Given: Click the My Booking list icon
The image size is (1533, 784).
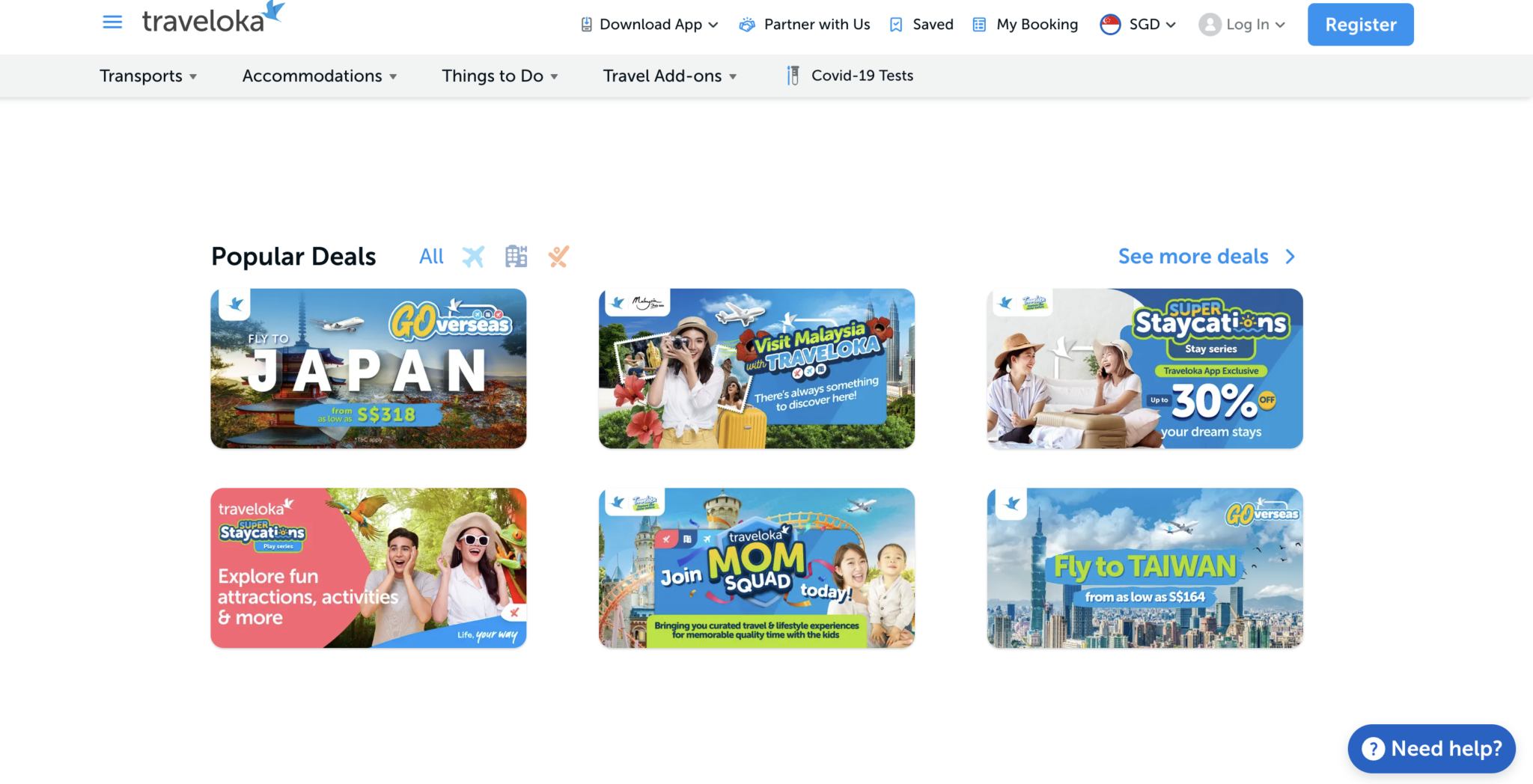Looking at the screenshot, I should click(979, 25).
